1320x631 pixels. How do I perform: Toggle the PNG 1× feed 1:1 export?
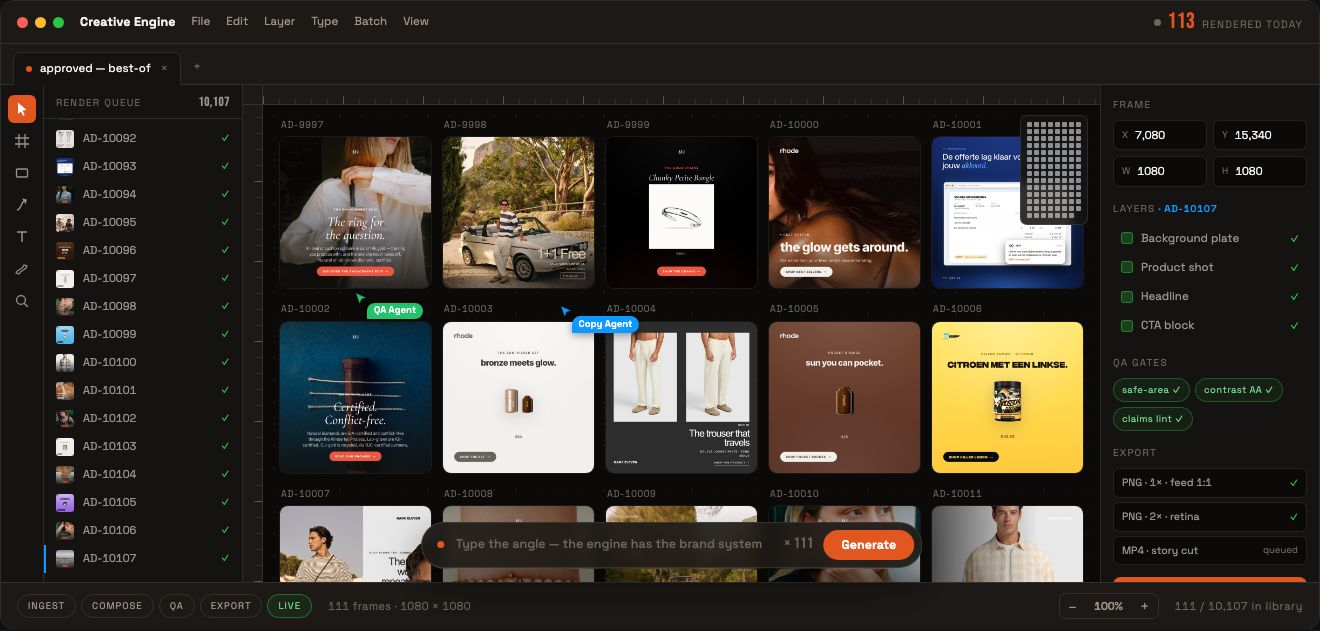tap(1210, 483)
